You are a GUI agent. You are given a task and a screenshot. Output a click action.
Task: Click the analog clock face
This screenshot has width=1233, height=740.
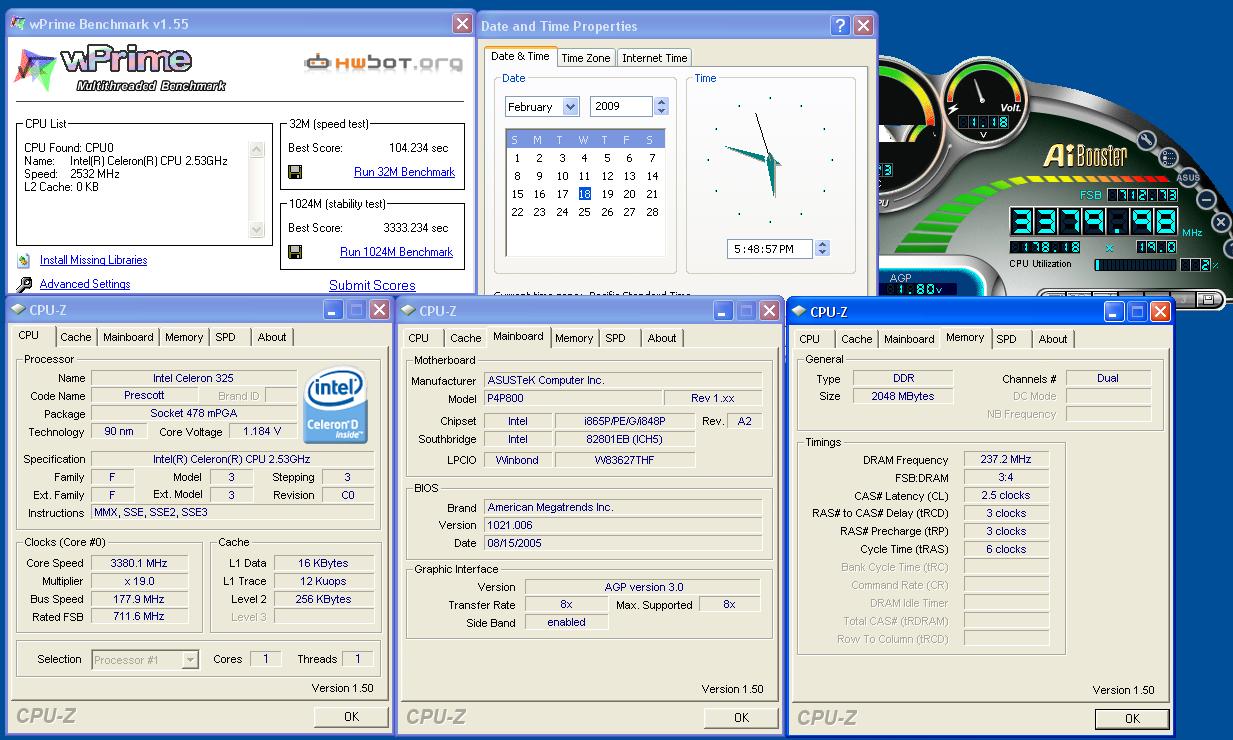click(770, 160)
